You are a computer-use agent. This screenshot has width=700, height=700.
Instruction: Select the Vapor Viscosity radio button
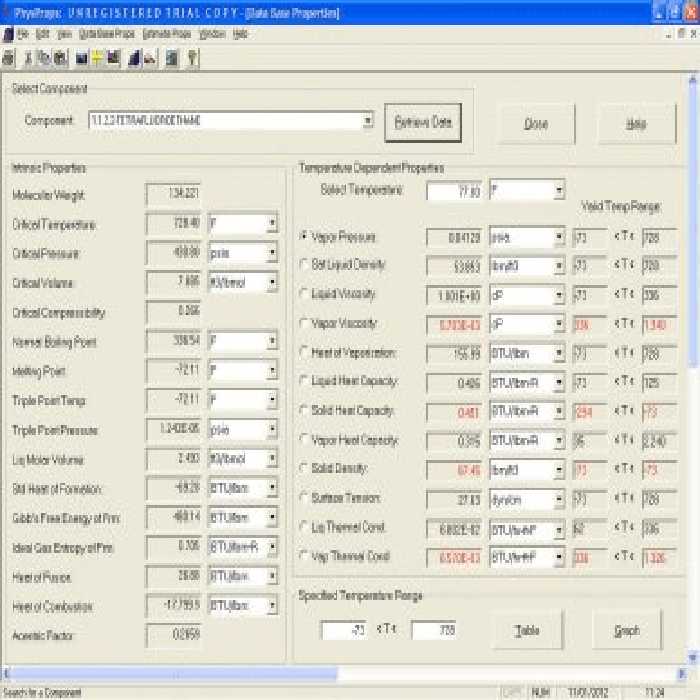(x=304, y=323)
